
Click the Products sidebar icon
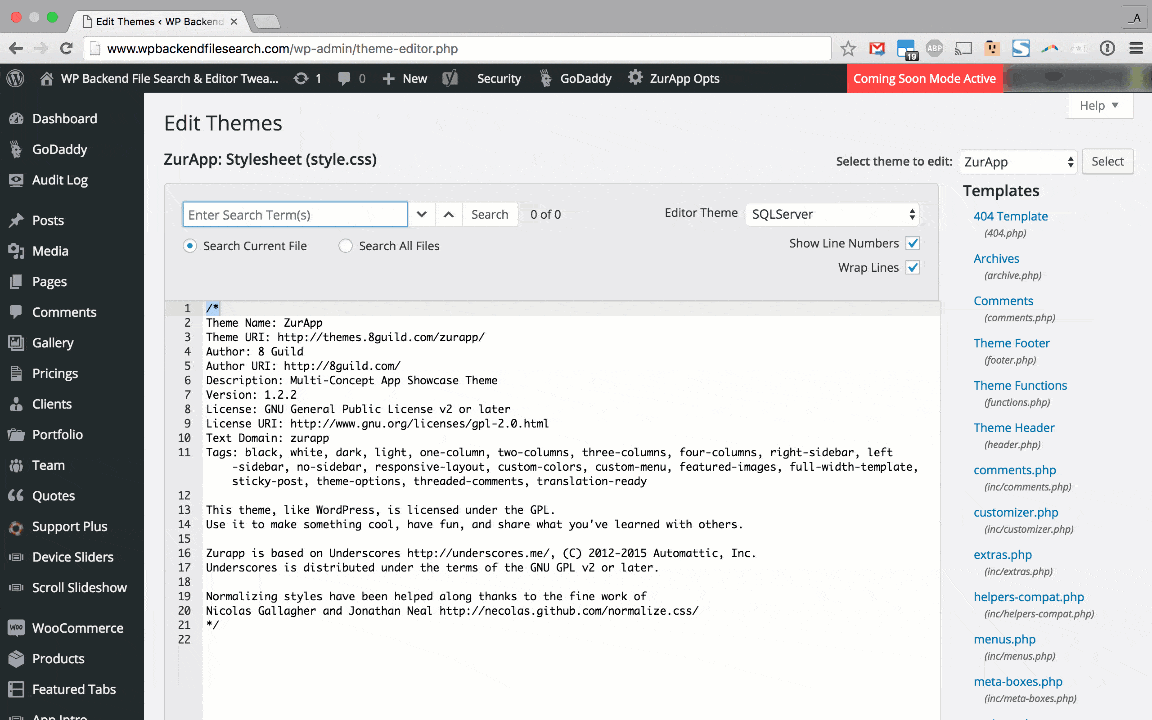tap(16, 658)
